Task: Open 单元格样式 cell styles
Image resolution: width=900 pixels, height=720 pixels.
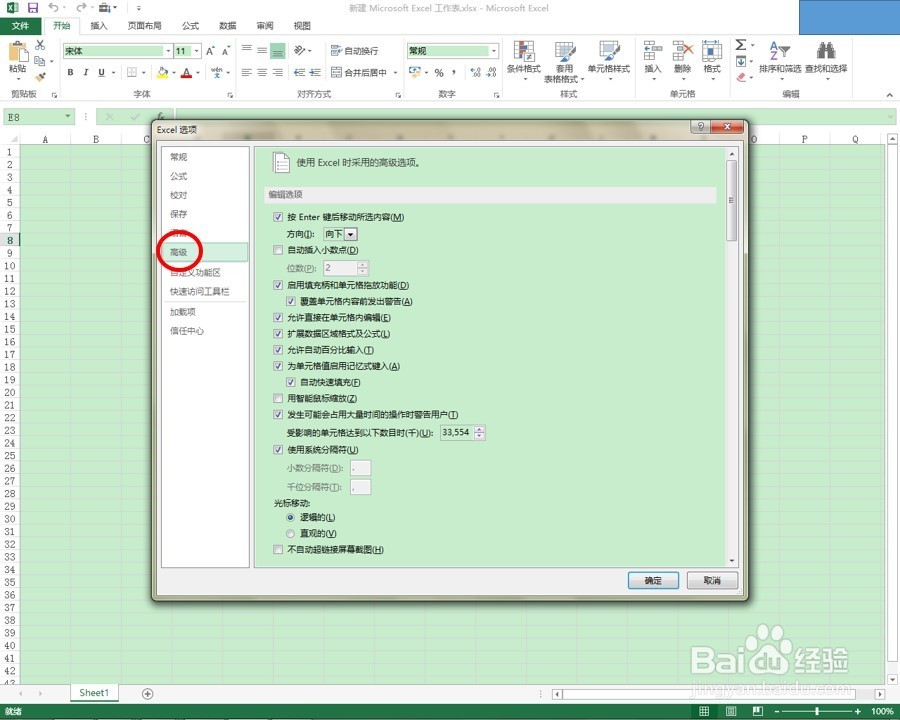Action: point(608,60)
